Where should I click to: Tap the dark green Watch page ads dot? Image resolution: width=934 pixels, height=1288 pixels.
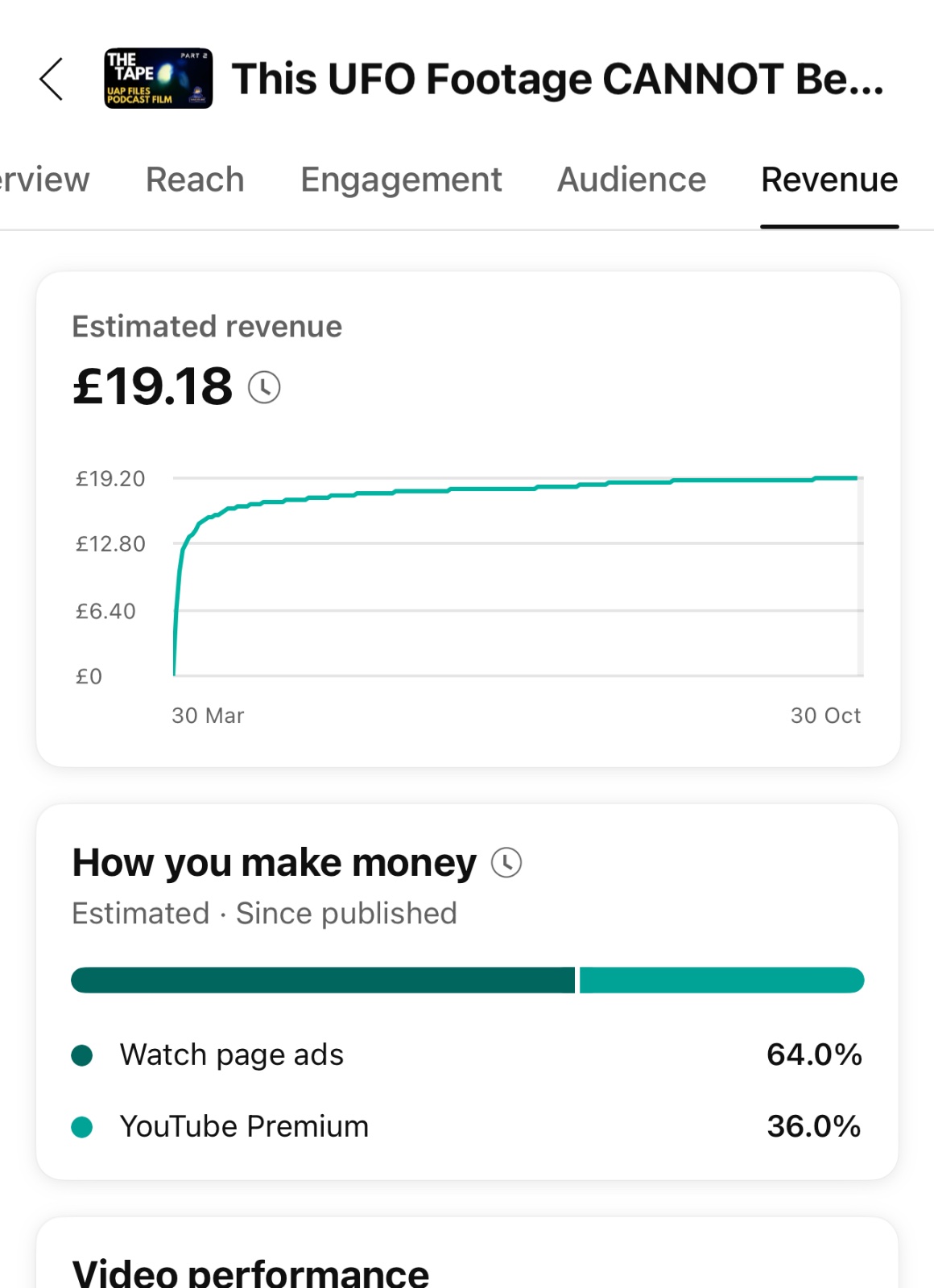click(x=82, y=1055)
